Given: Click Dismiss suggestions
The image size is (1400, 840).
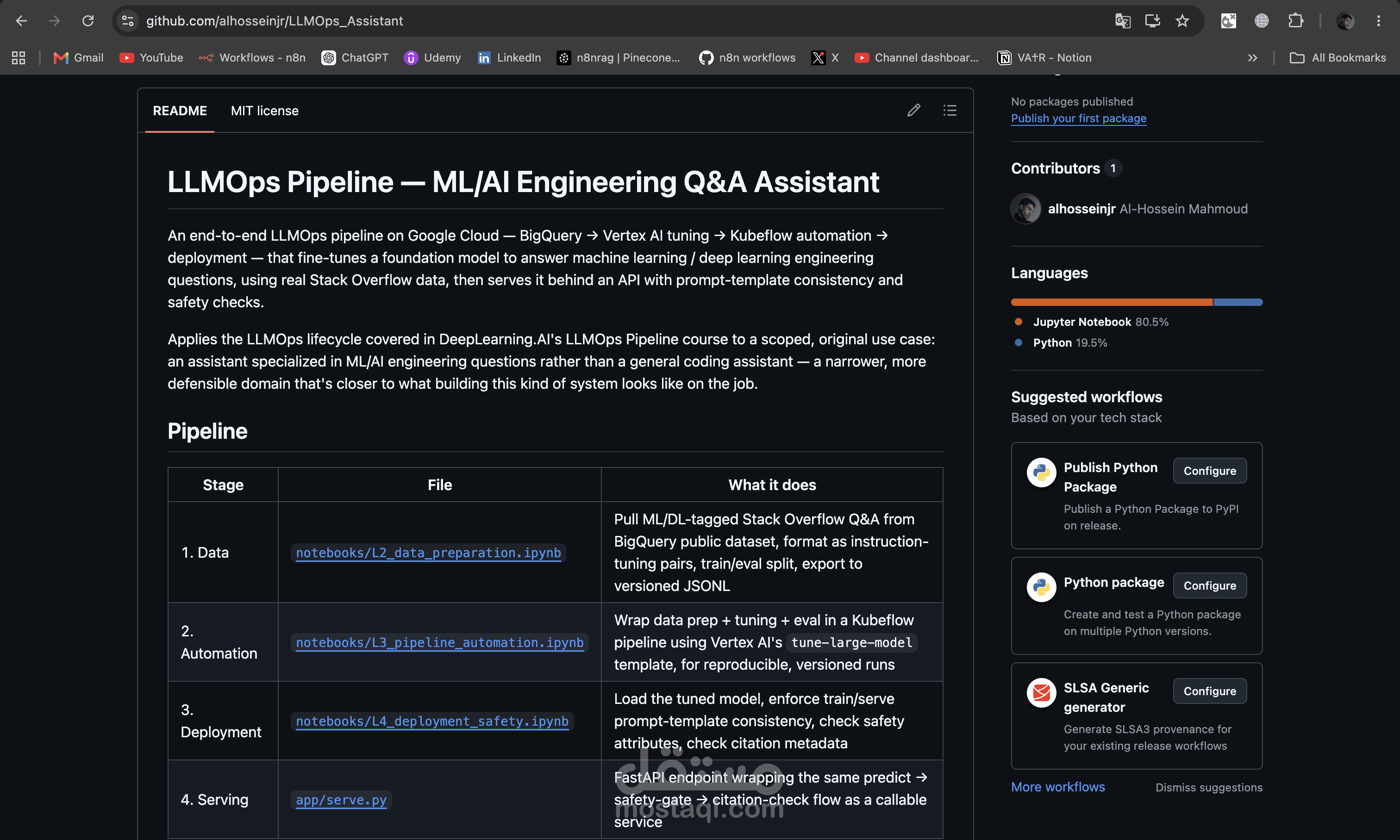Looking at the screenshot, I should pyautogui.click(x=1209, y=787).
